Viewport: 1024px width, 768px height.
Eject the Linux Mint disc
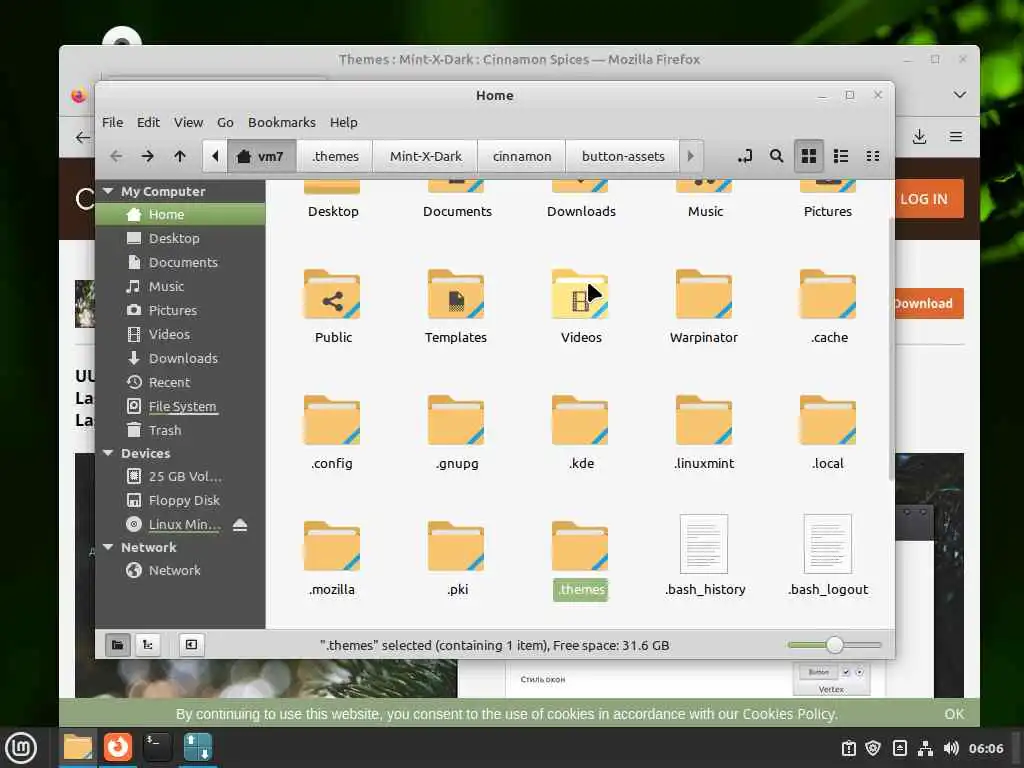[x=240, y=524]
